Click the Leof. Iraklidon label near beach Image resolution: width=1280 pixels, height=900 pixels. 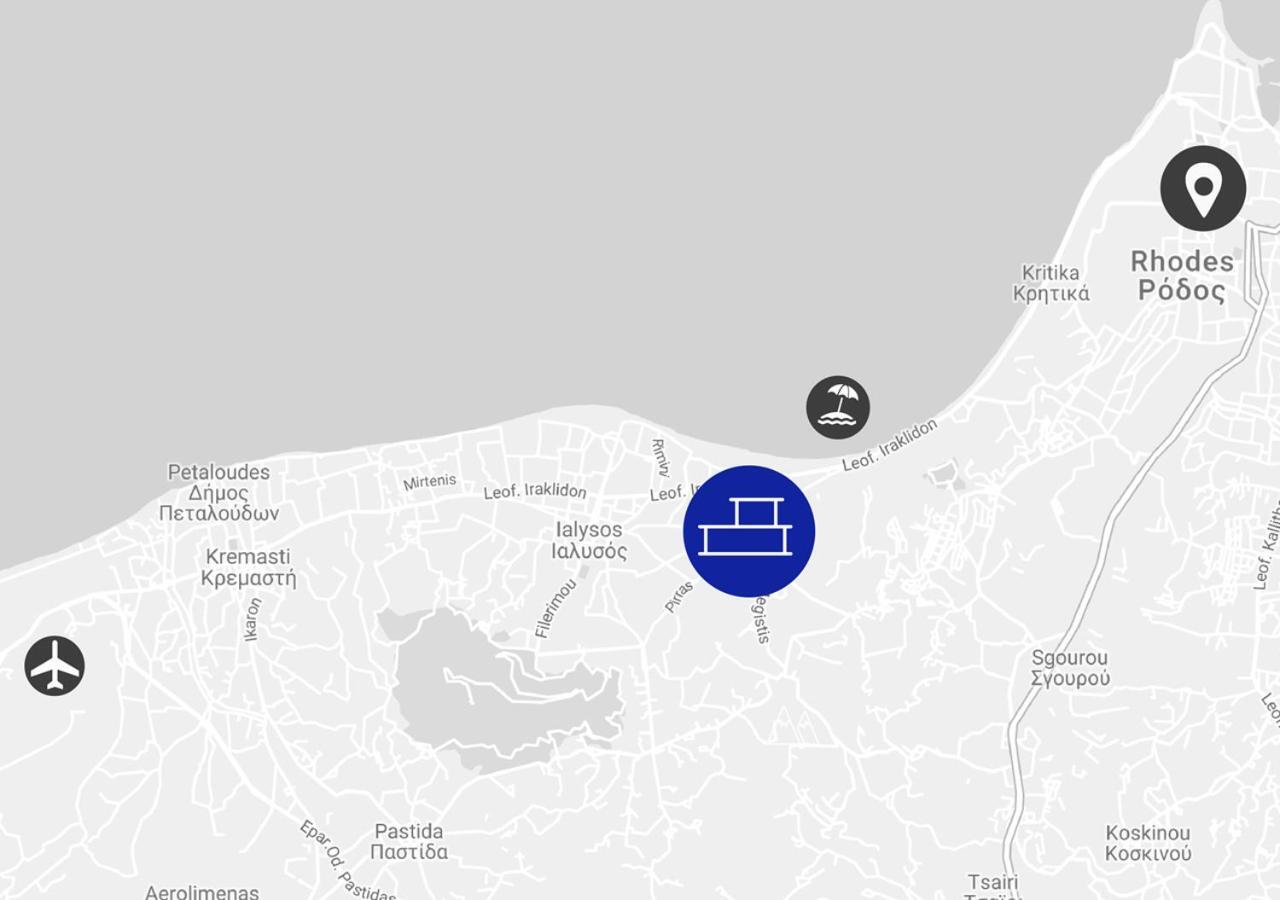890,445
